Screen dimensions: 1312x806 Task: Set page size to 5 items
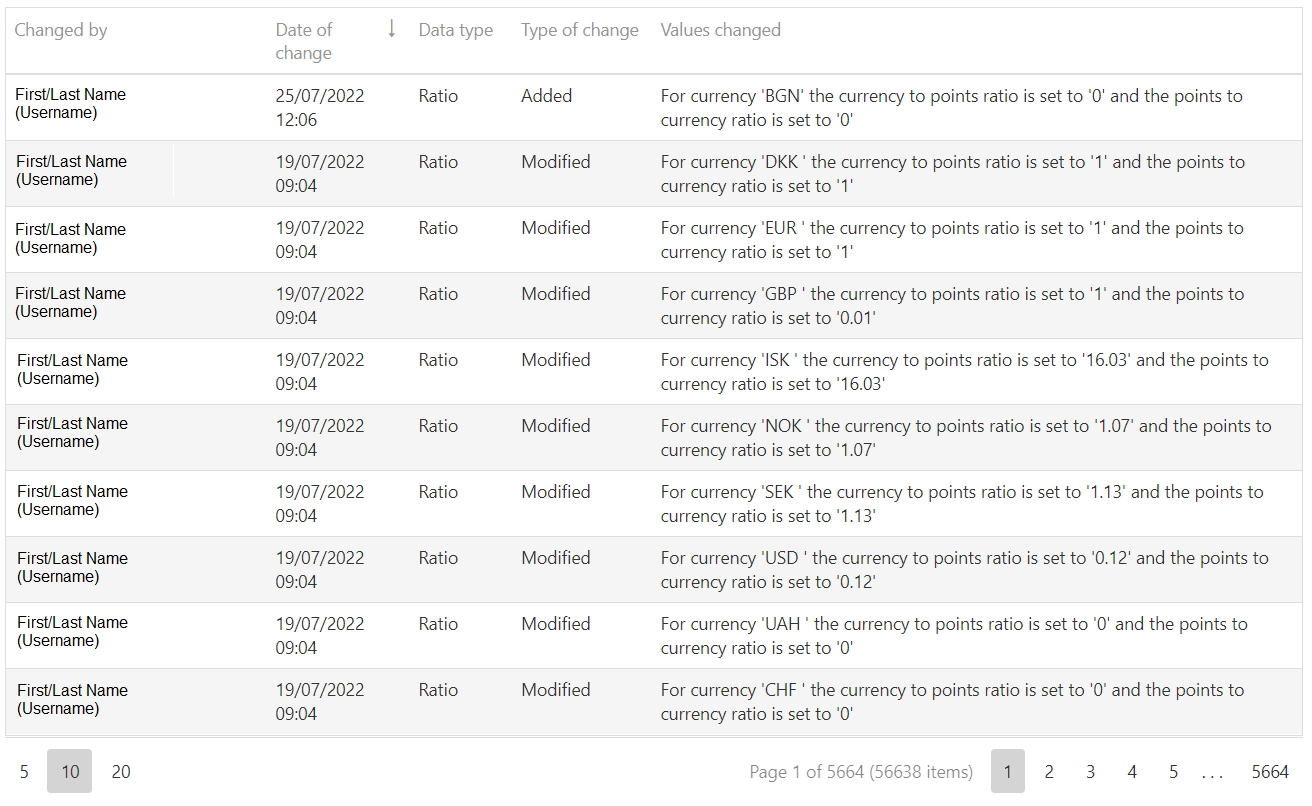[24, 771]
